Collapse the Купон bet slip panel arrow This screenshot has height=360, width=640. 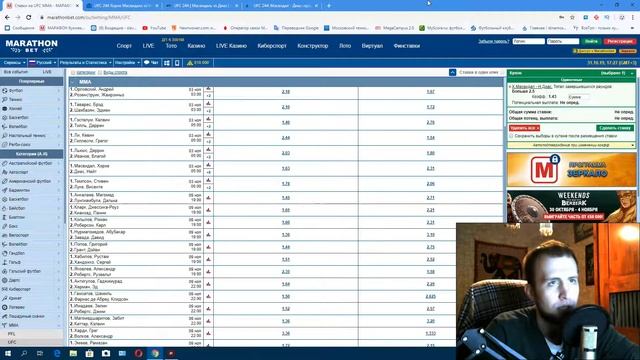tap(632, 73)
